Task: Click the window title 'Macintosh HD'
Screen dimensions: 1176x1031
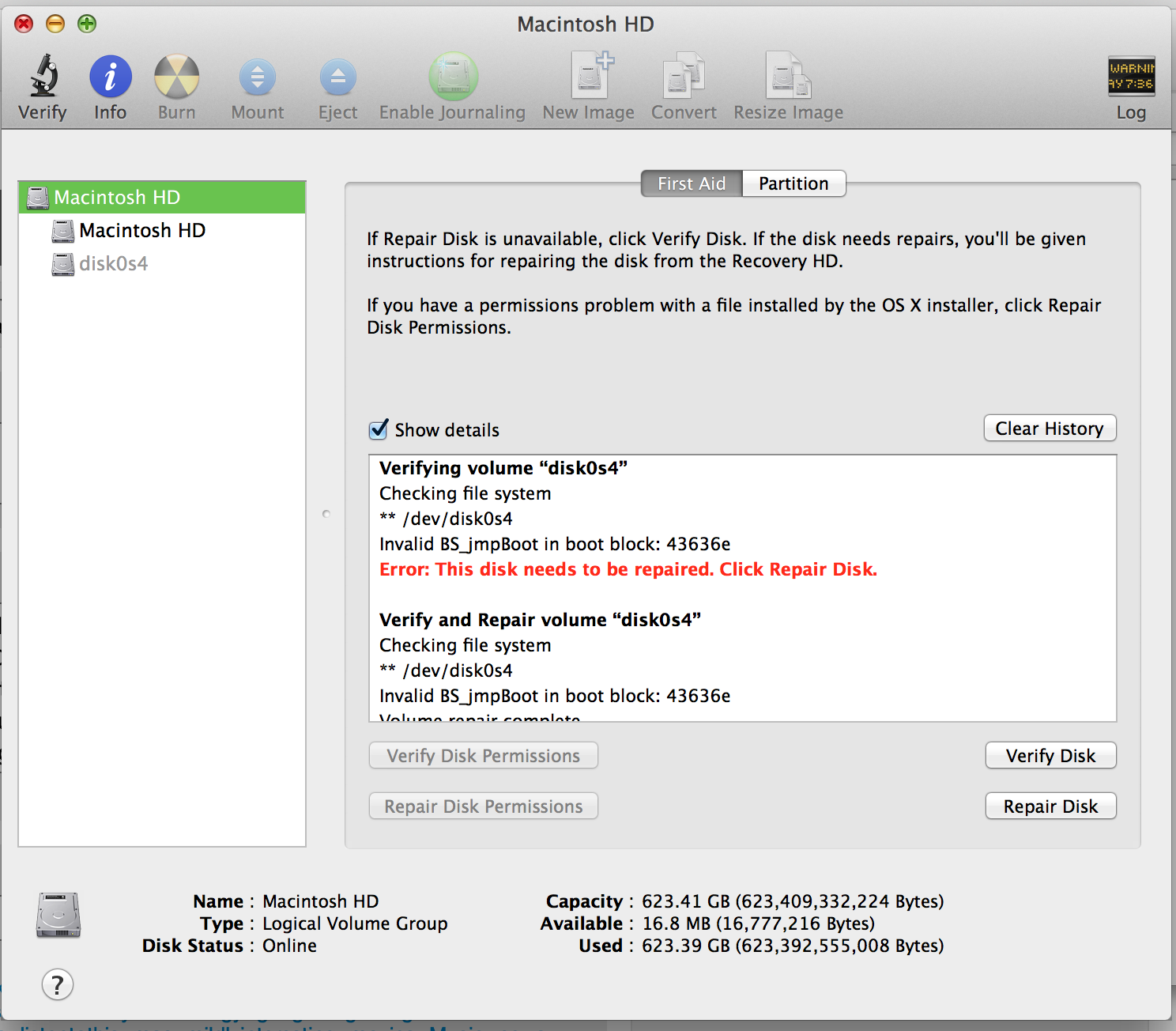Action: (586, 25)
